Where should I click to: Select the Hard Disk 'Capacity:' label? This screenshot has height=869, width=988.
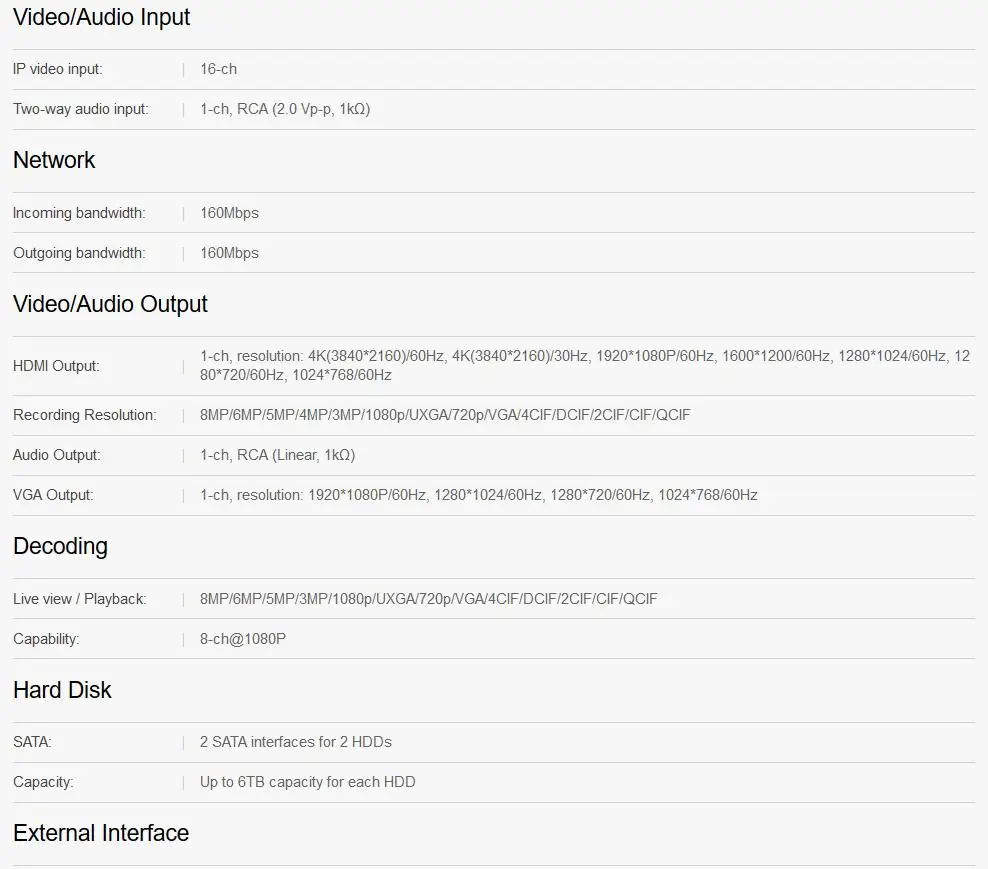click(x=43, y=782)
